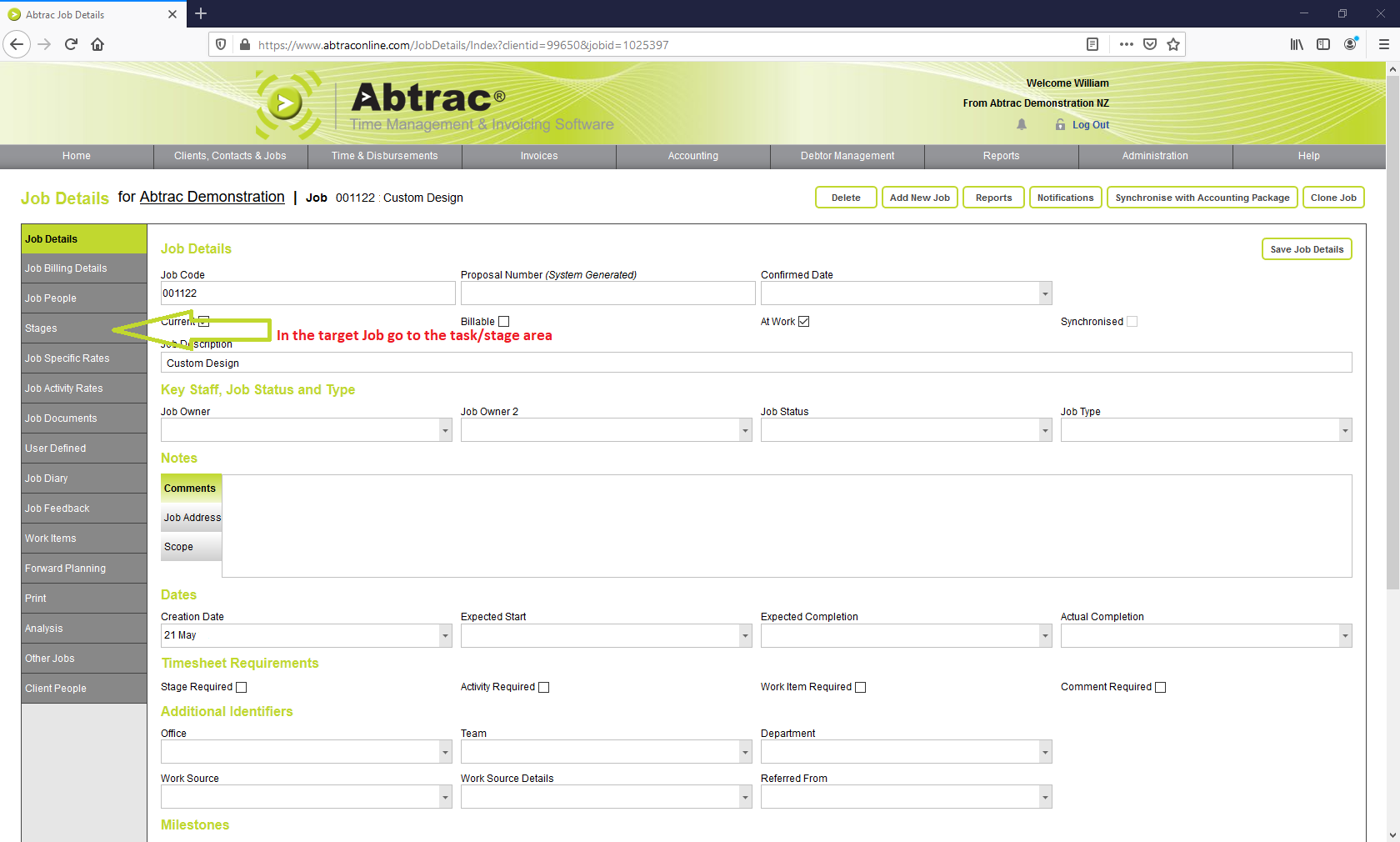
Task: Open Reader View from the address bar
Action: (x=1092, y=44)
